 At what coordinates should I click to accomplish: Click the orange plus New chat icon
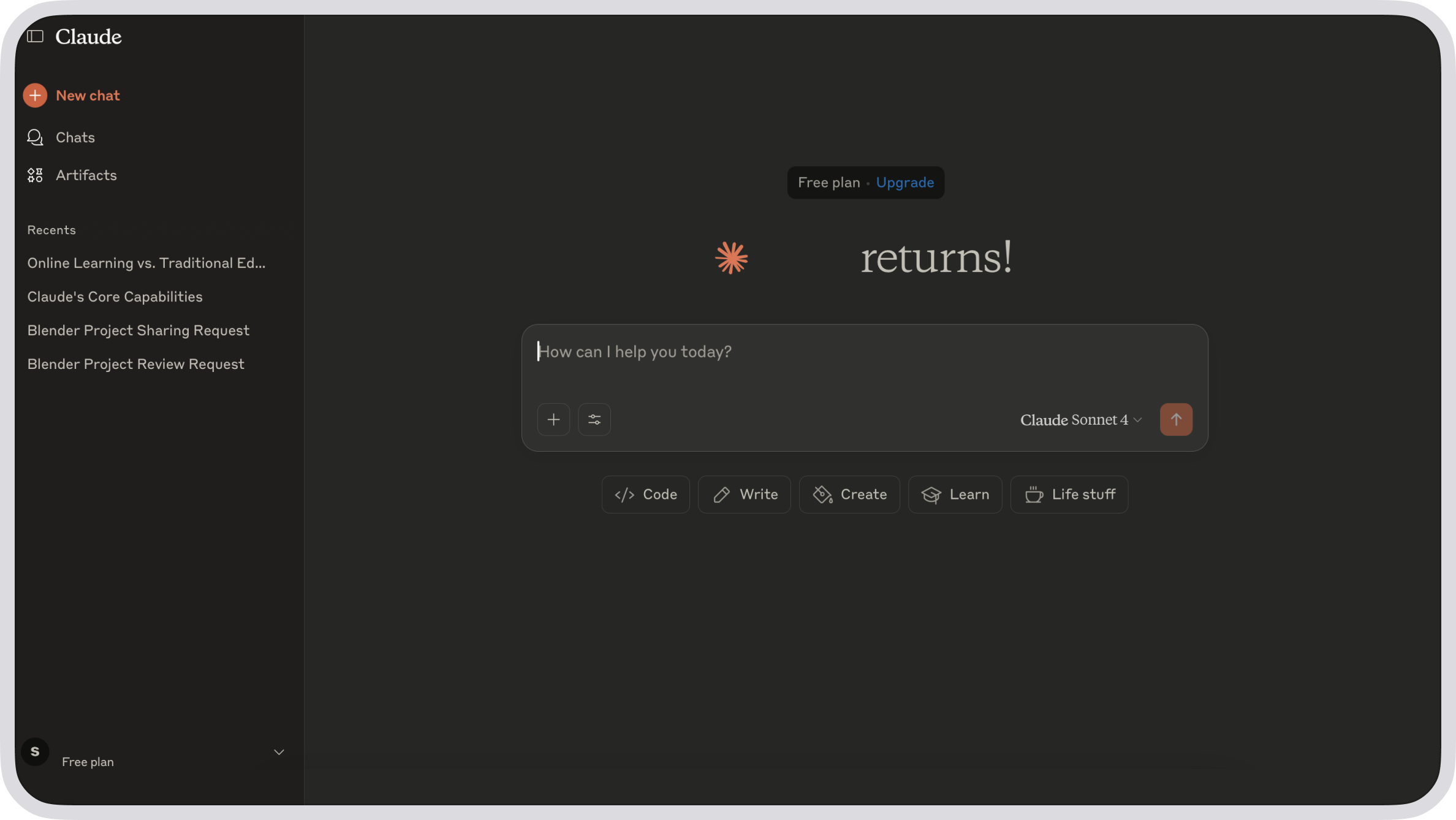[35, 96]
